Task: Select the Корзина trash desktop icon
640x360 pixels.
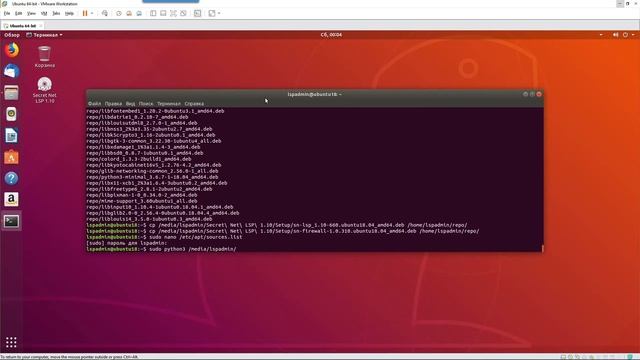Action: point(44,57)
